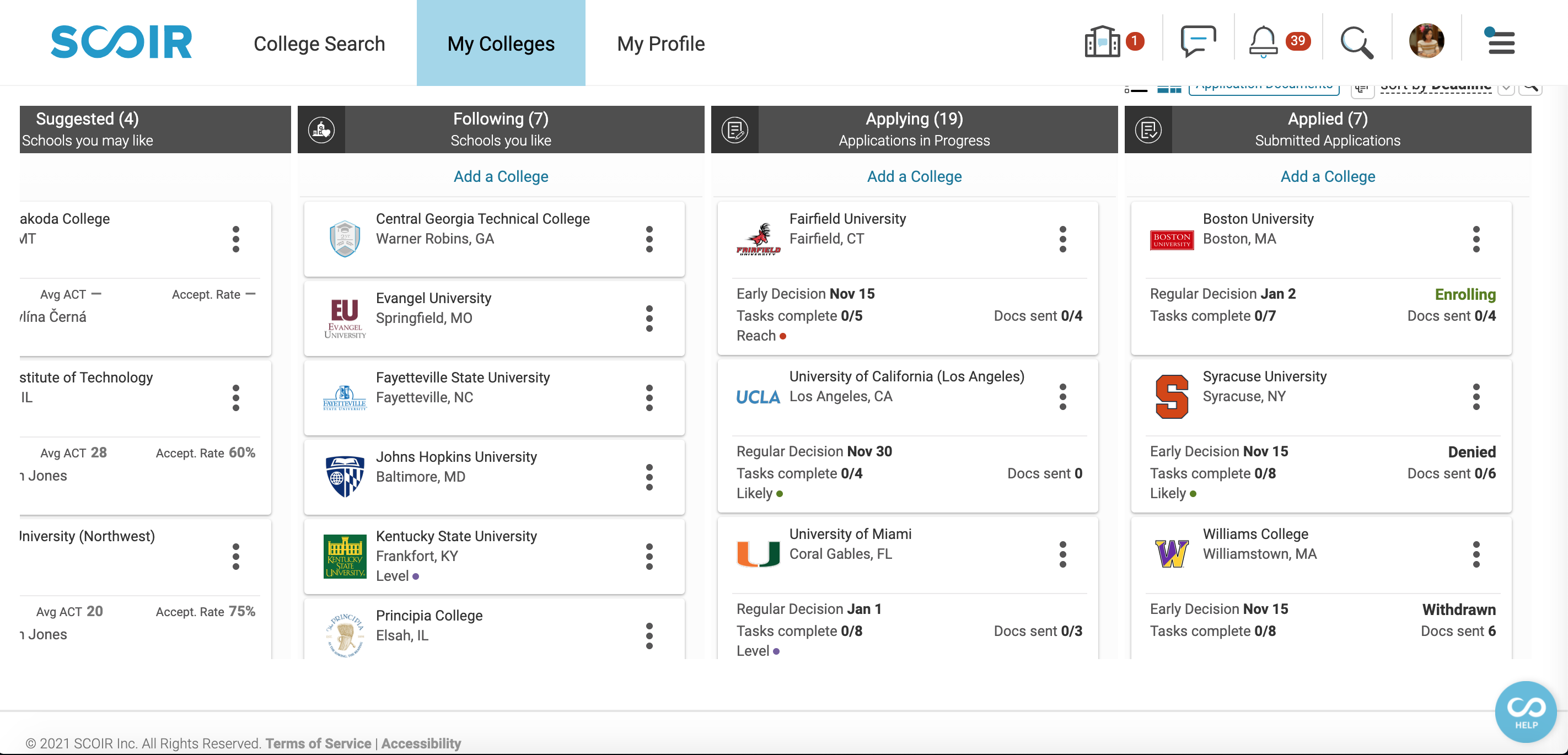Image resolution: width=1568 pixels, height=755 pixels.
Task: Click the Evangel University EU logo
Action: (345, 318)
